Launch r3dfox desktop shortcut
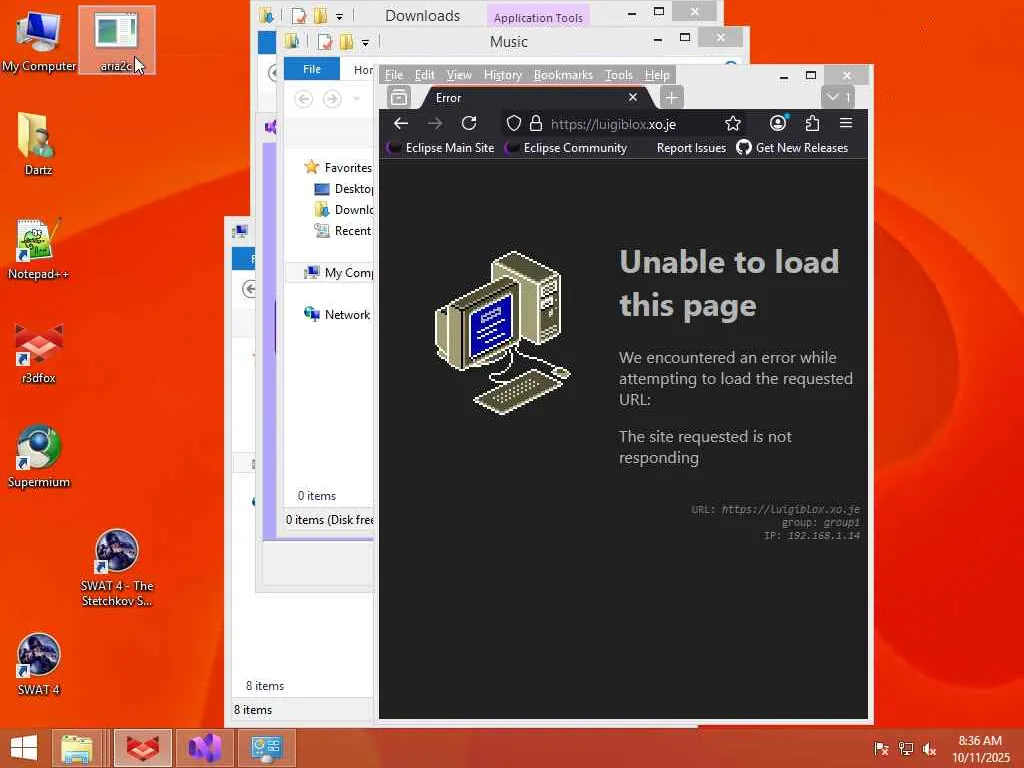The image size is (1024, 768). (x=38, y=353)
